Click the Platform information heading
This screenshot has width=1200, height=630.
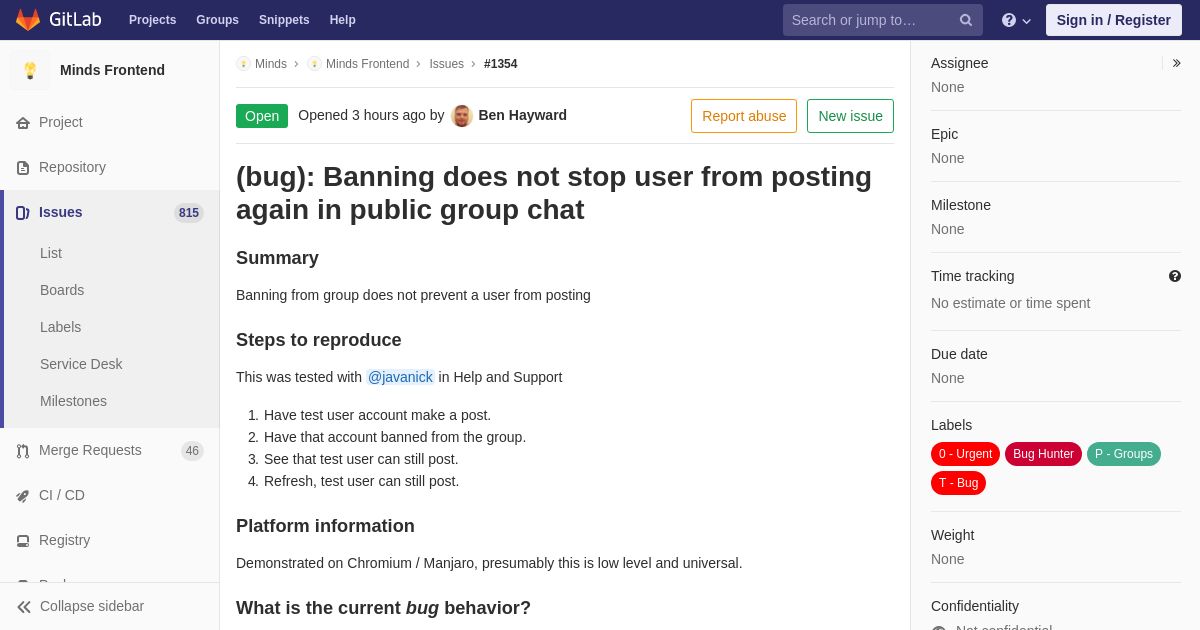tap(325, 526)
